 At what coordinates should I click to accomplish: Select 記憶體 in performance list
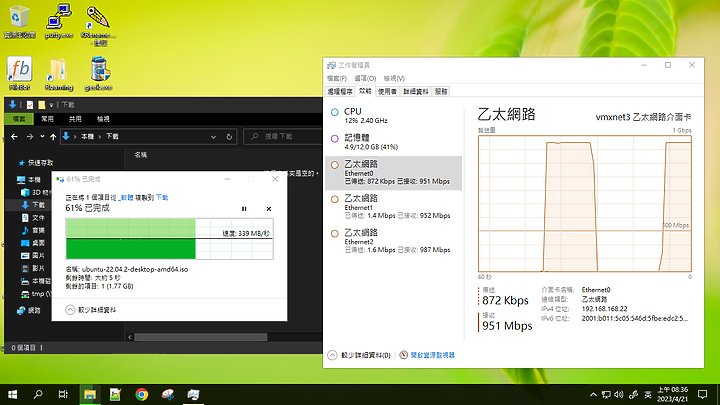tap(394, 142)
